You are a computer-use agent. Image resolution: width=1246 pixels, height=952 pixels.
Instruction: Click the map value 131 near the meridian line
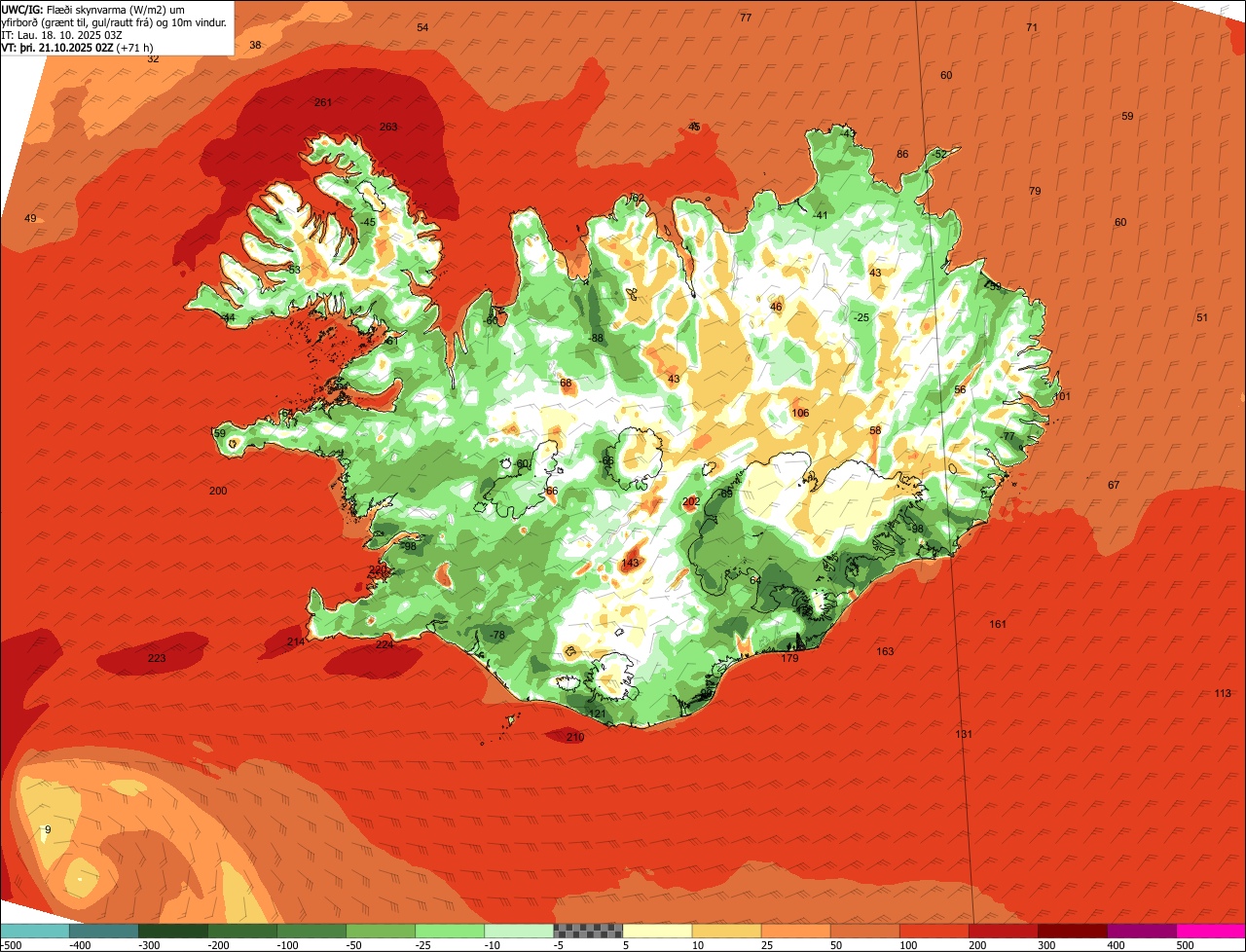964,735
